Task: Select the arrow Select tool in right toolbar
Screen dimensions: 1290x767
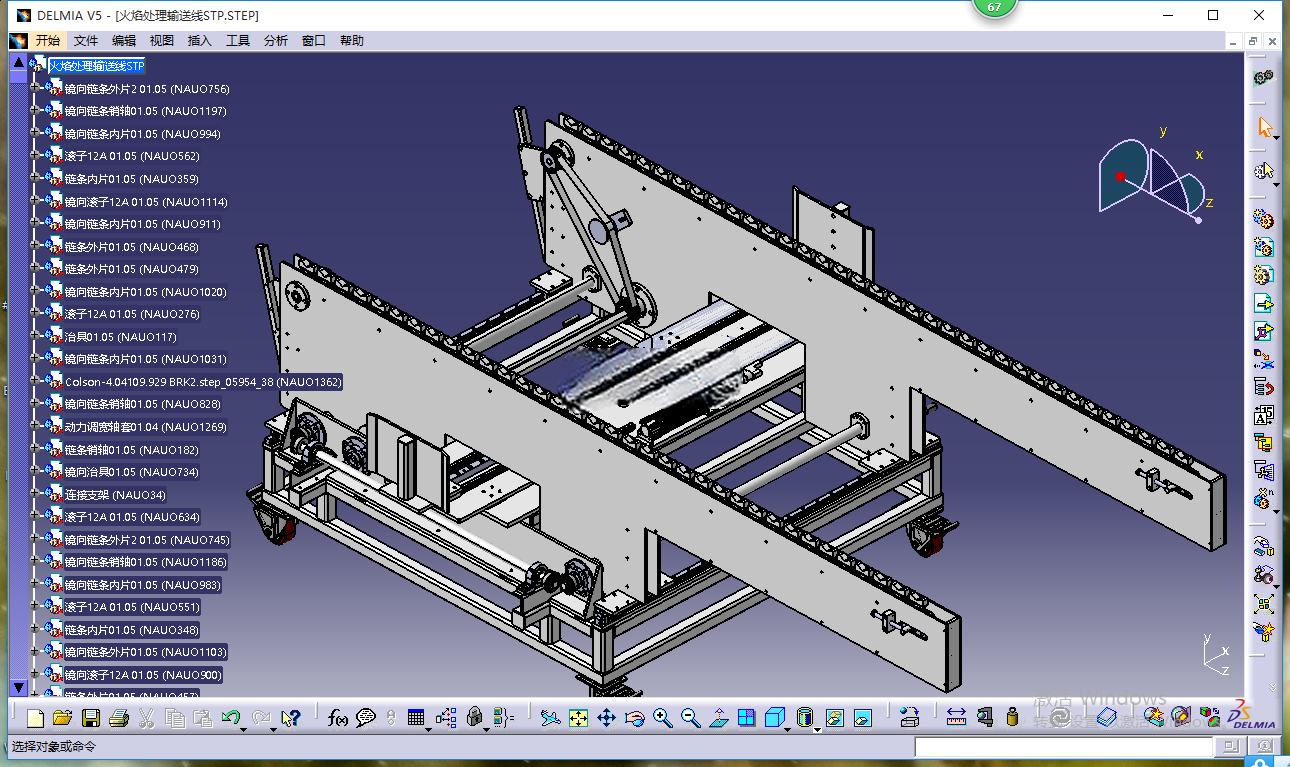Action: pos(1265,128)
